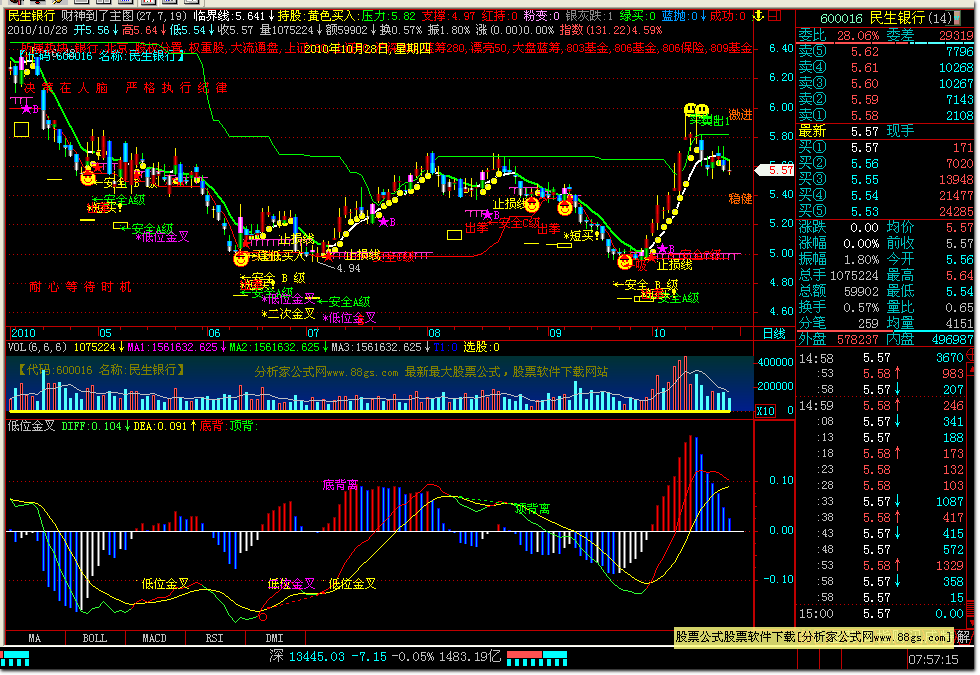Click the magenta 低位金叉 label on MACD chart
The image size is (980, 675).
click(291, 584)
